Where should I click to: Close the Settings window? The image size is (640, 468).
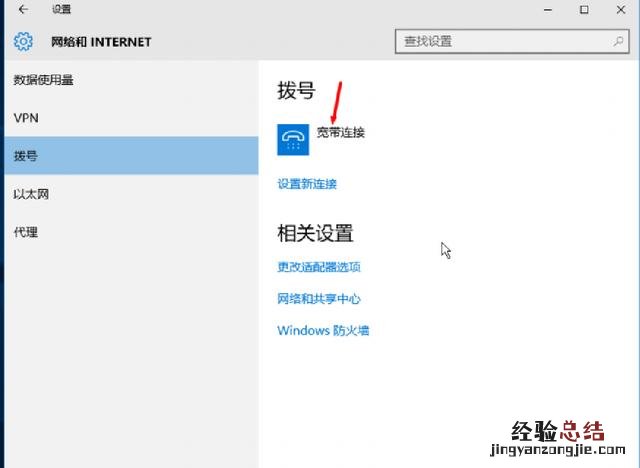[x=621, y=10]
